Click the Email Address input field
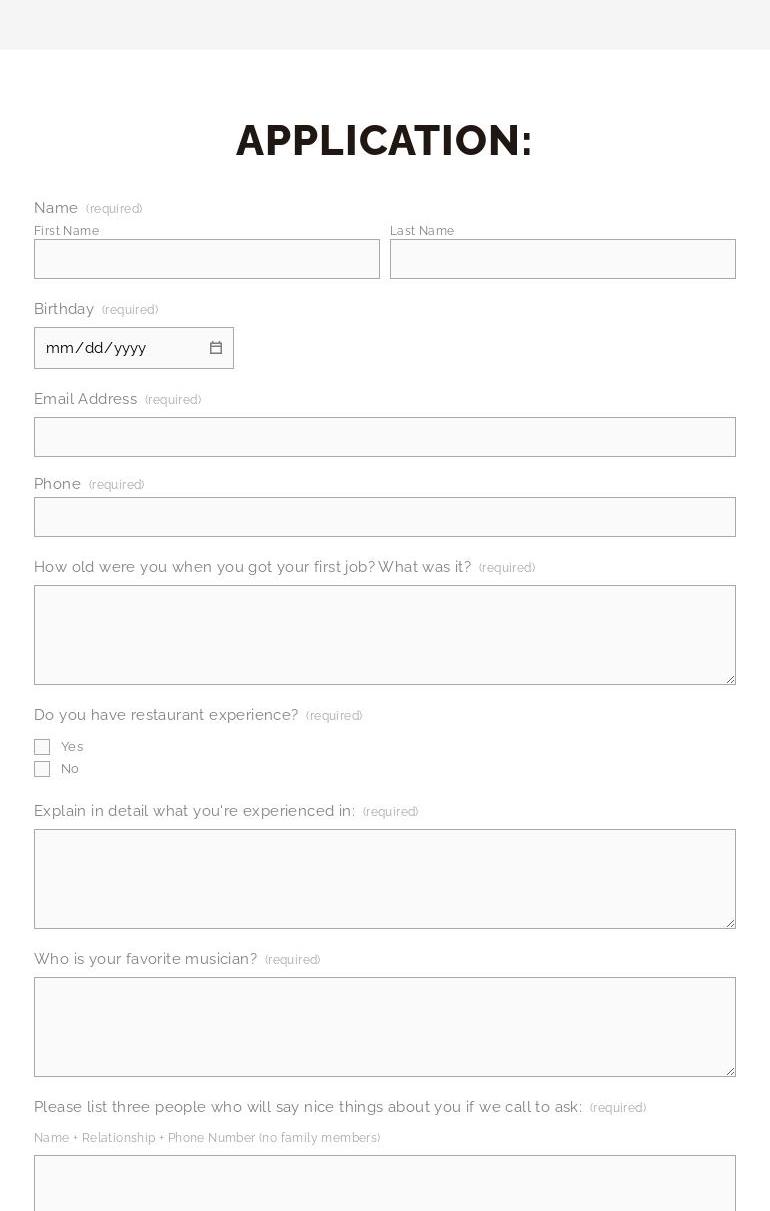Viewport: 770px width, 1211px height. [385, 437]
